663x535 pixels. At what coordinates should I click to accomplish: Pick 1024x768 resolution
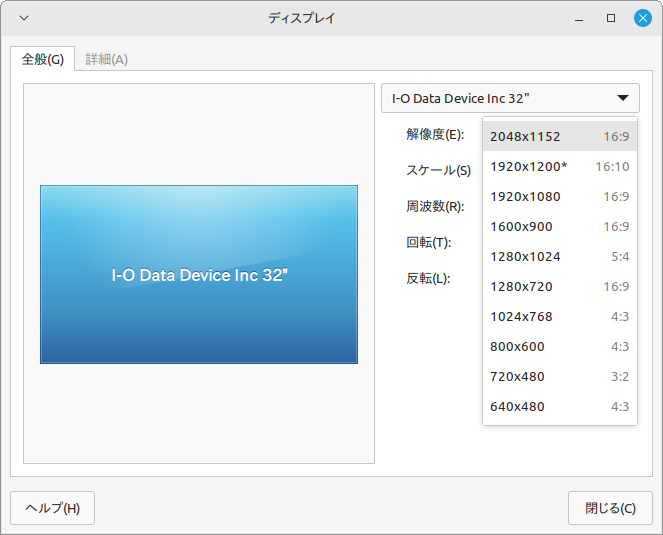coord(559,316)
